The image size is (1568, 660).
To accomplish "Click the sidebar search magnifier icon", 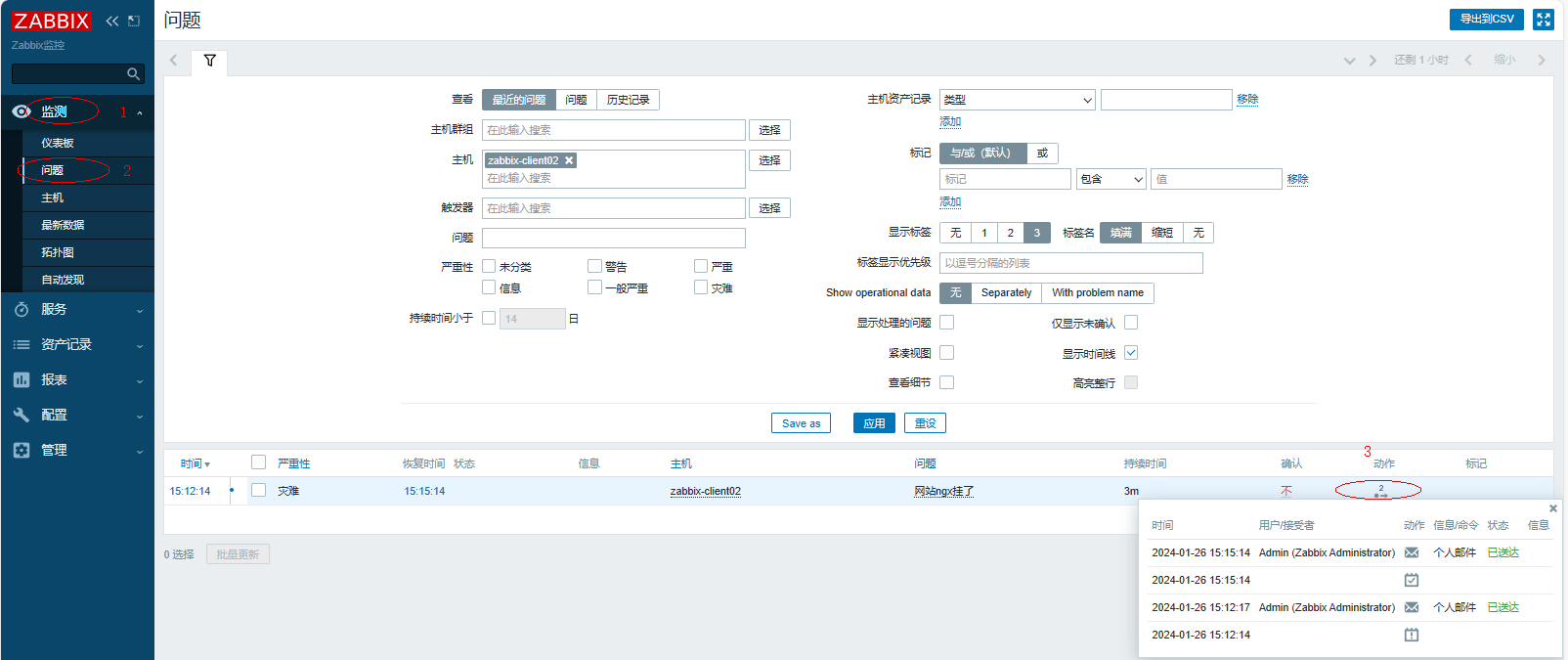I will [133, 74].
